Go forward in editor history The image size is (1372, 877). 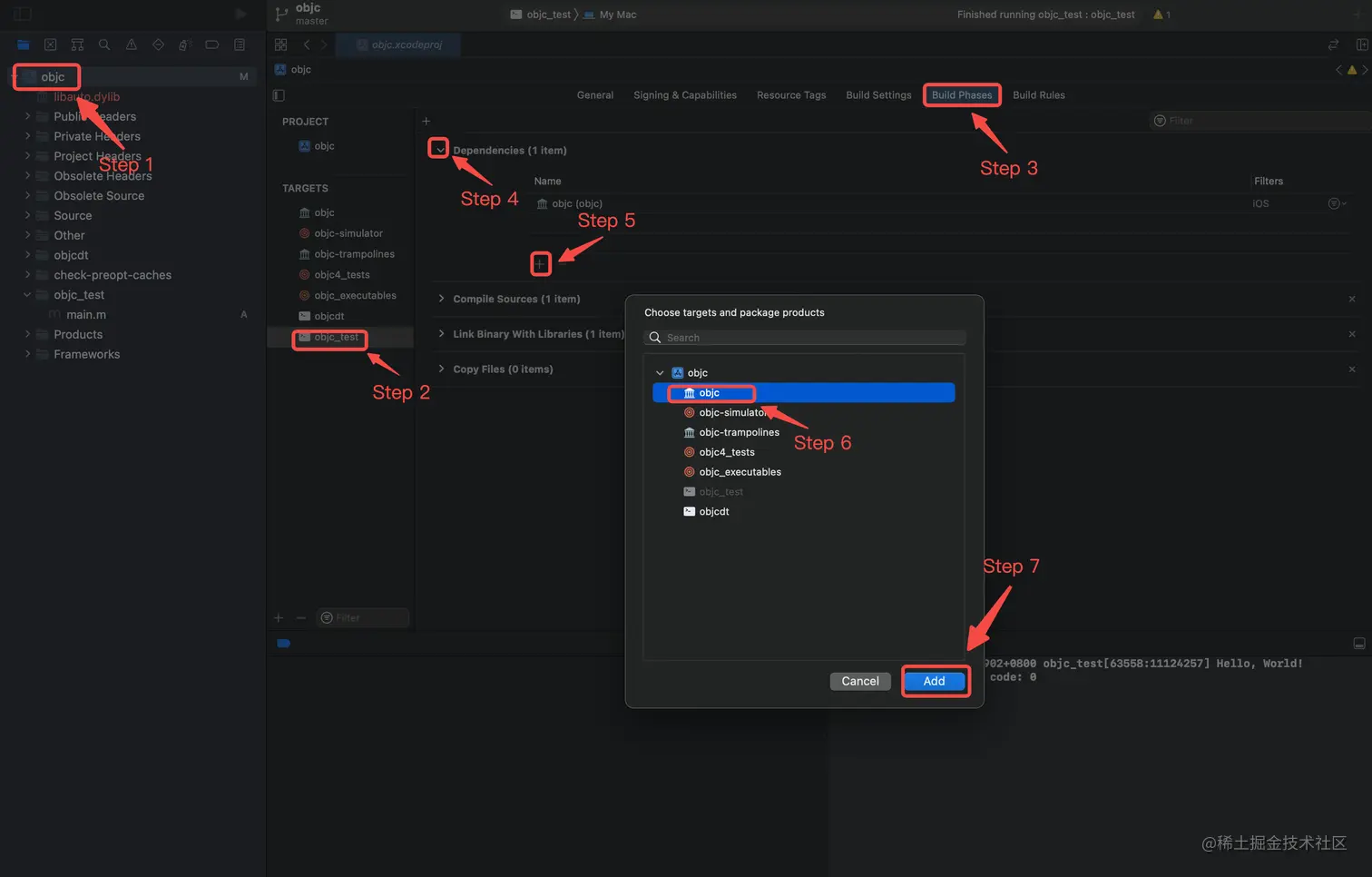click(x=323, y=44)
